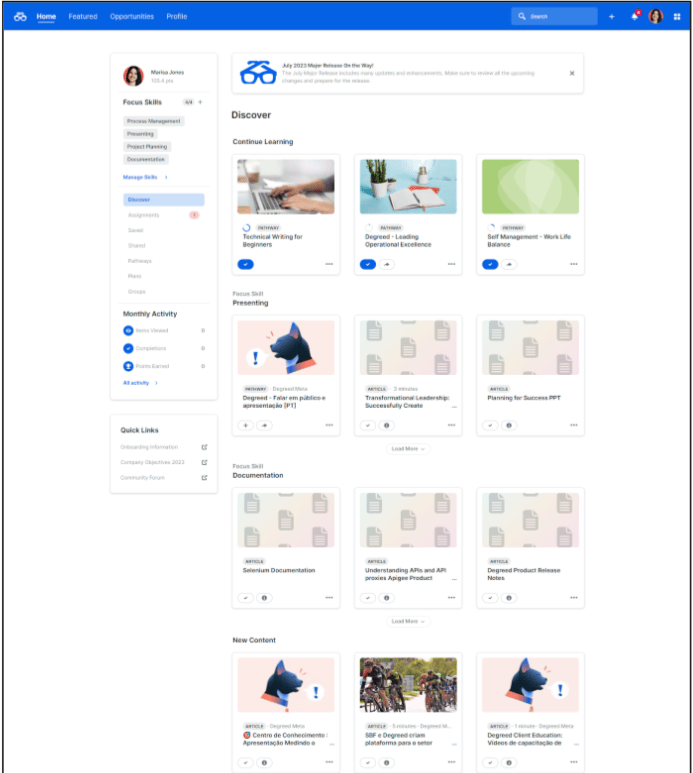Open the apps grid icon

point(677,17)
